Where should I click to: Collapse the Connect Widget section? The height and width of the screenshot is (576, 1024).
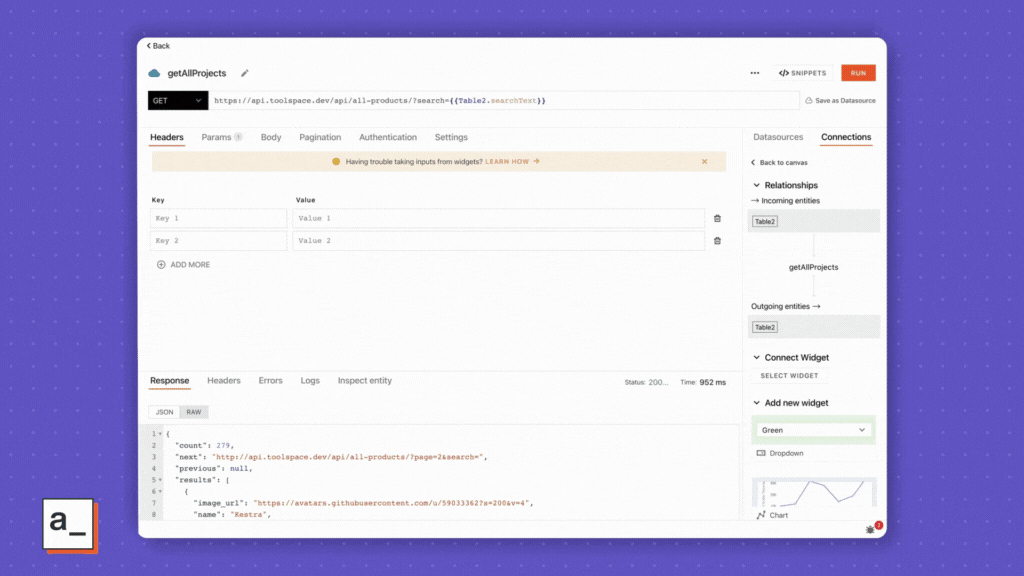pyautogui.click(x=756, y=357)
